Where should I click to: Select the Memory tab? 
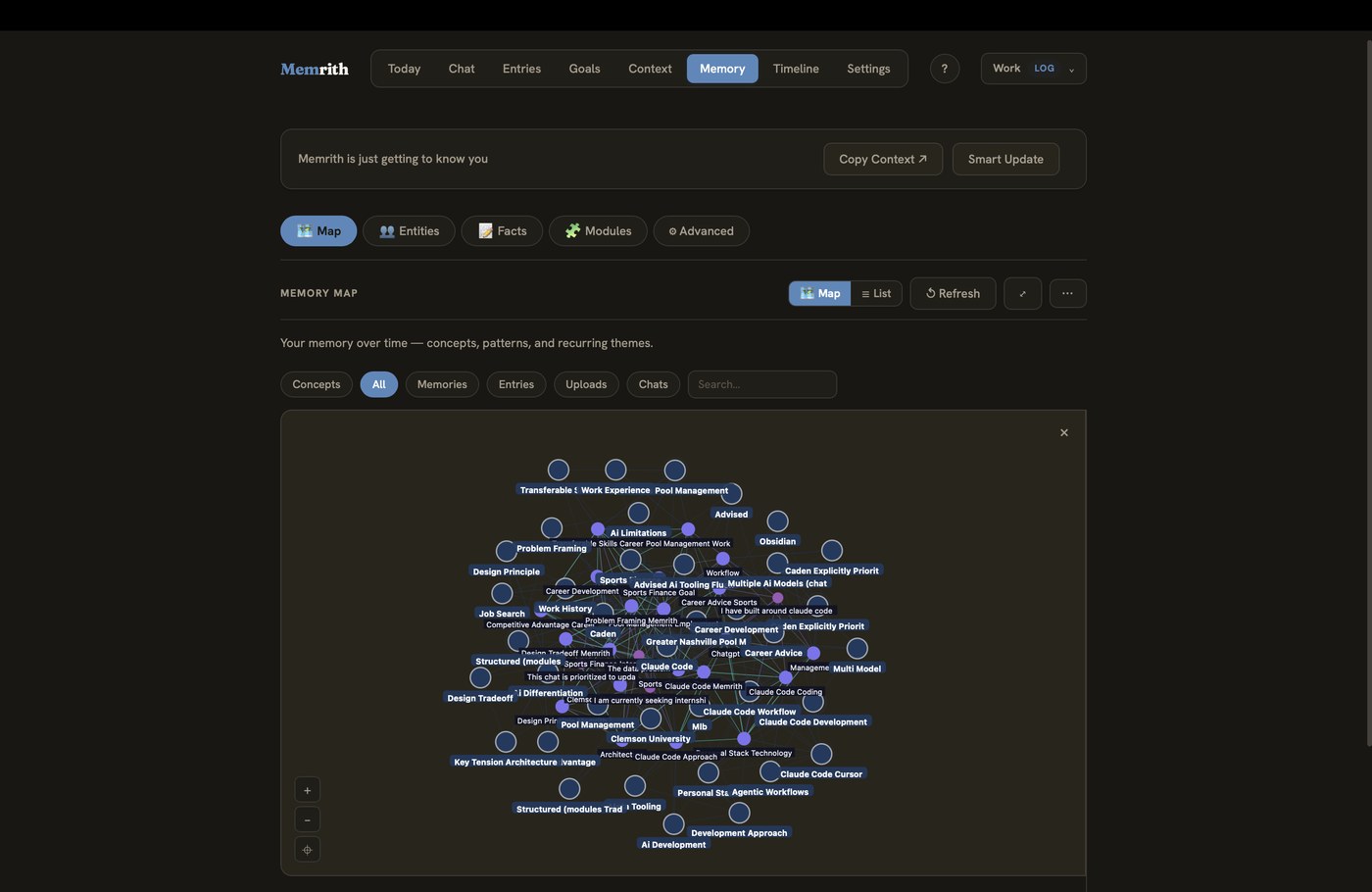(722, 69)
